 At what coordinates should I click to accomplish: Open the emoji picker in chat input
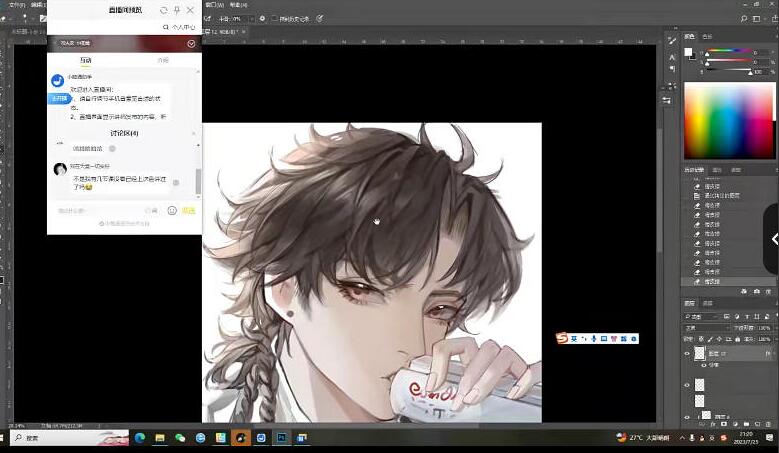[172, 211]
